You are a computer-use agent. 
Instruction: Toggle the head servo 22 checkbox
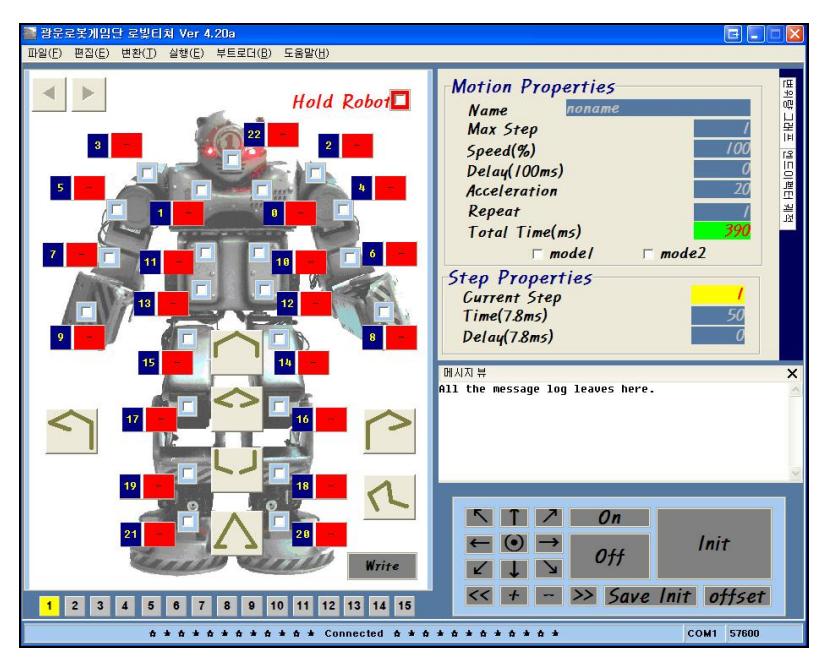click(231, 159)
